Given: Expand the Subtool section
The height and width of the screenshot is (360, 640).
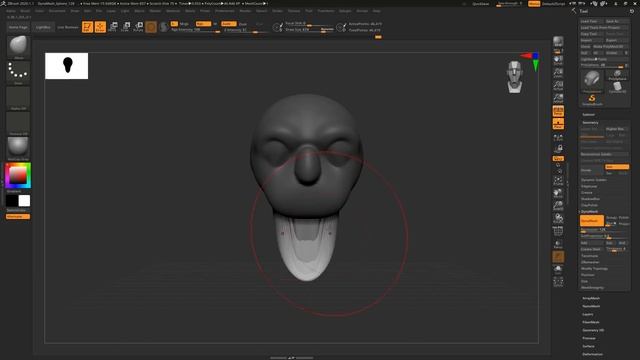Looking at the screenshot, I should pyautogui.click(x=588, y=115).
